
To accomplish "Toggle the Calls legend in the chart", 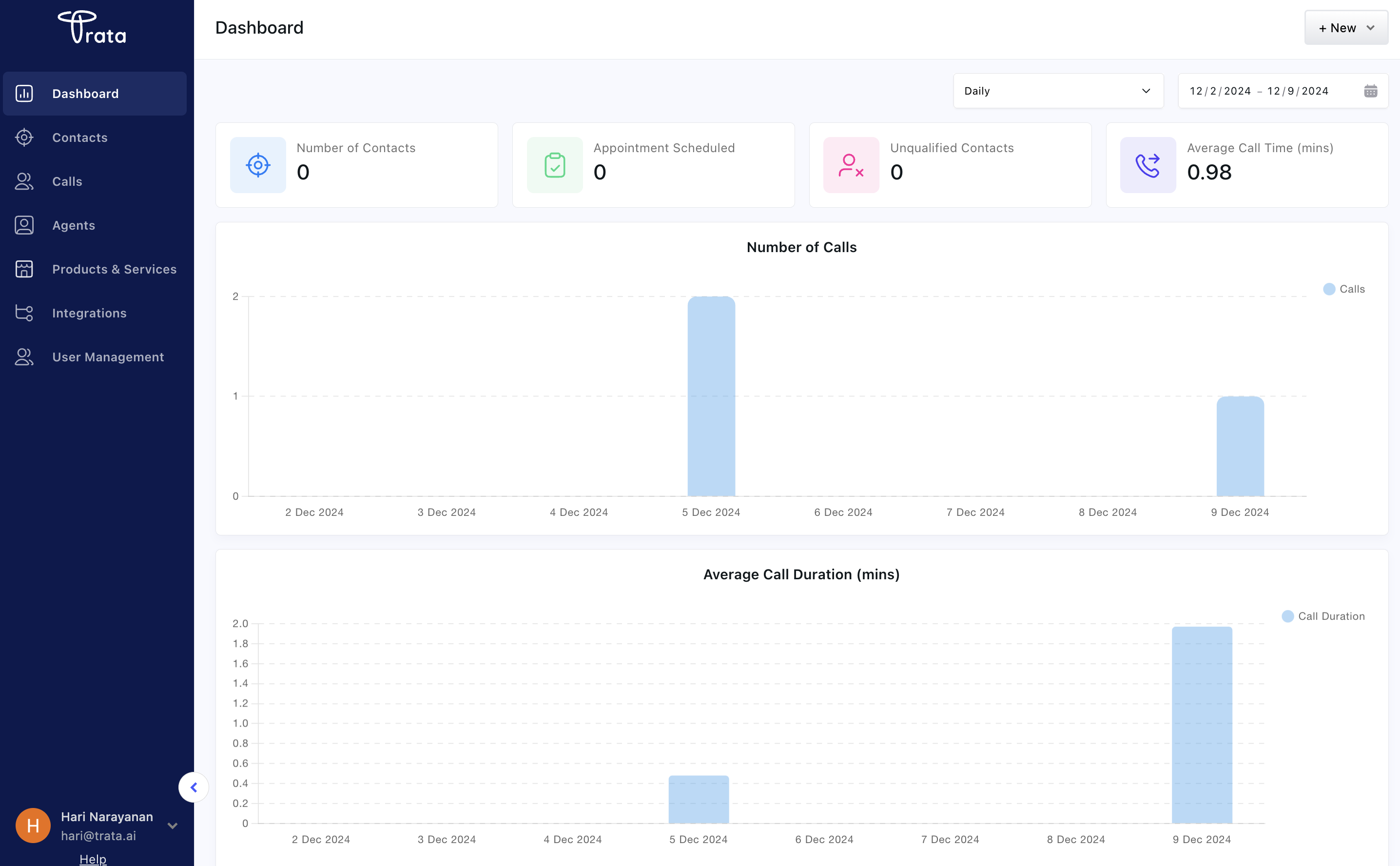I will 1344,289.
